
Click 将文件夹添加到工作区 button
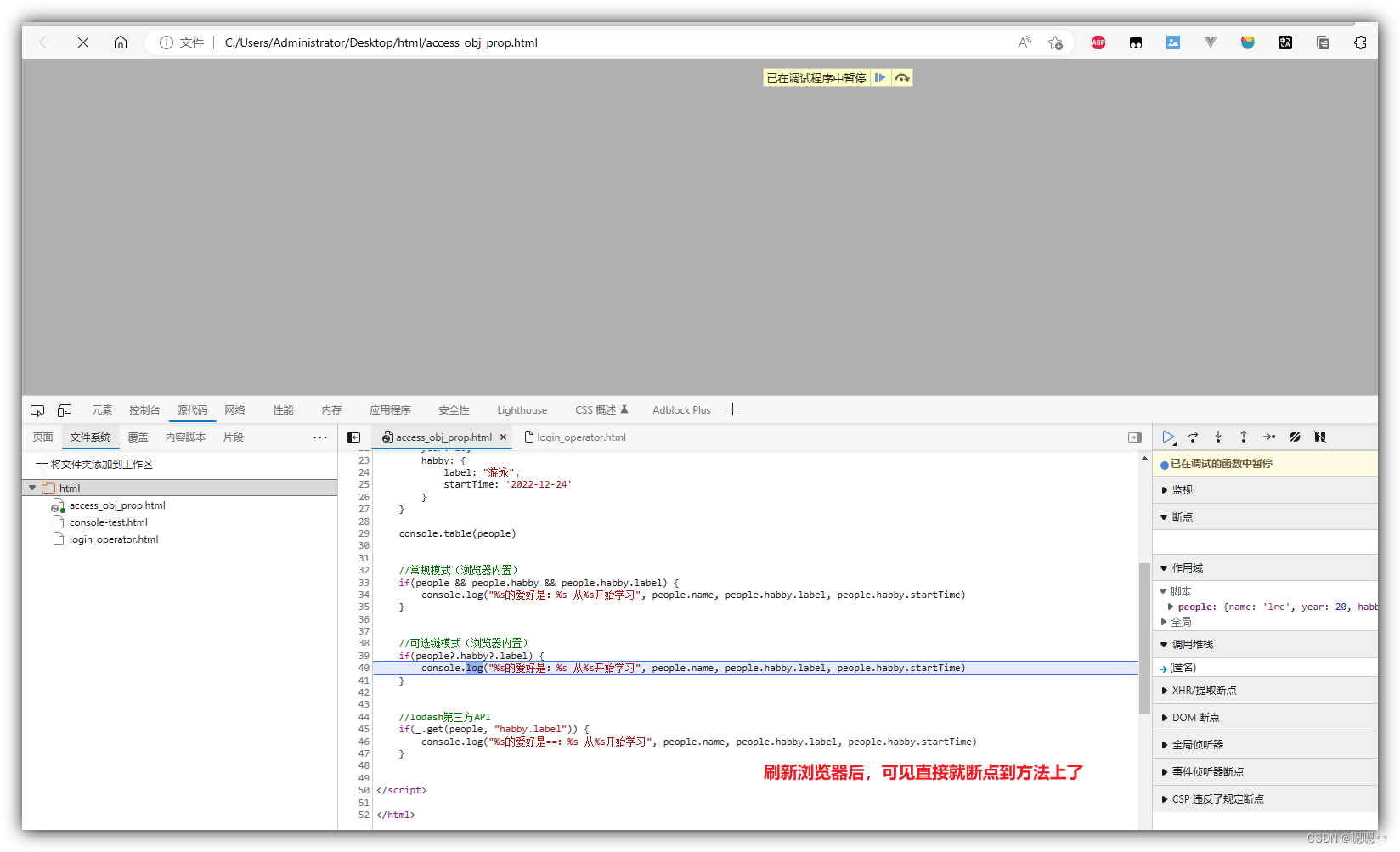click(x=94, y=464)
